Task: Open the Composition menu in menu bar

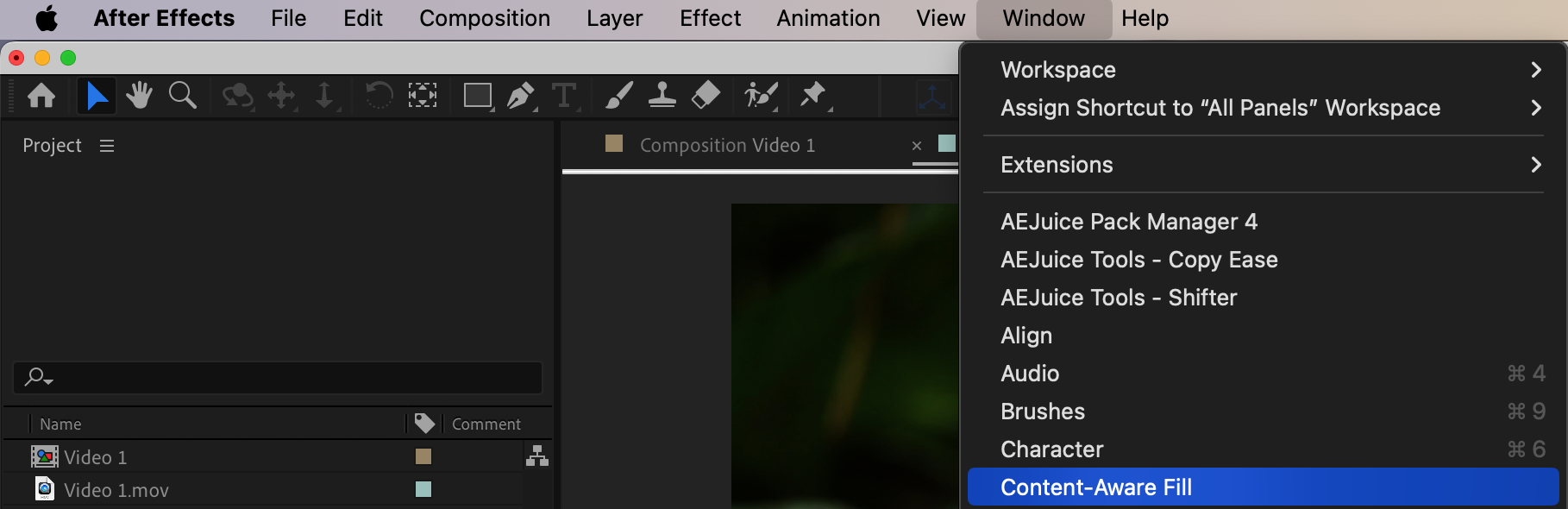Action: (x=484, y=18)
